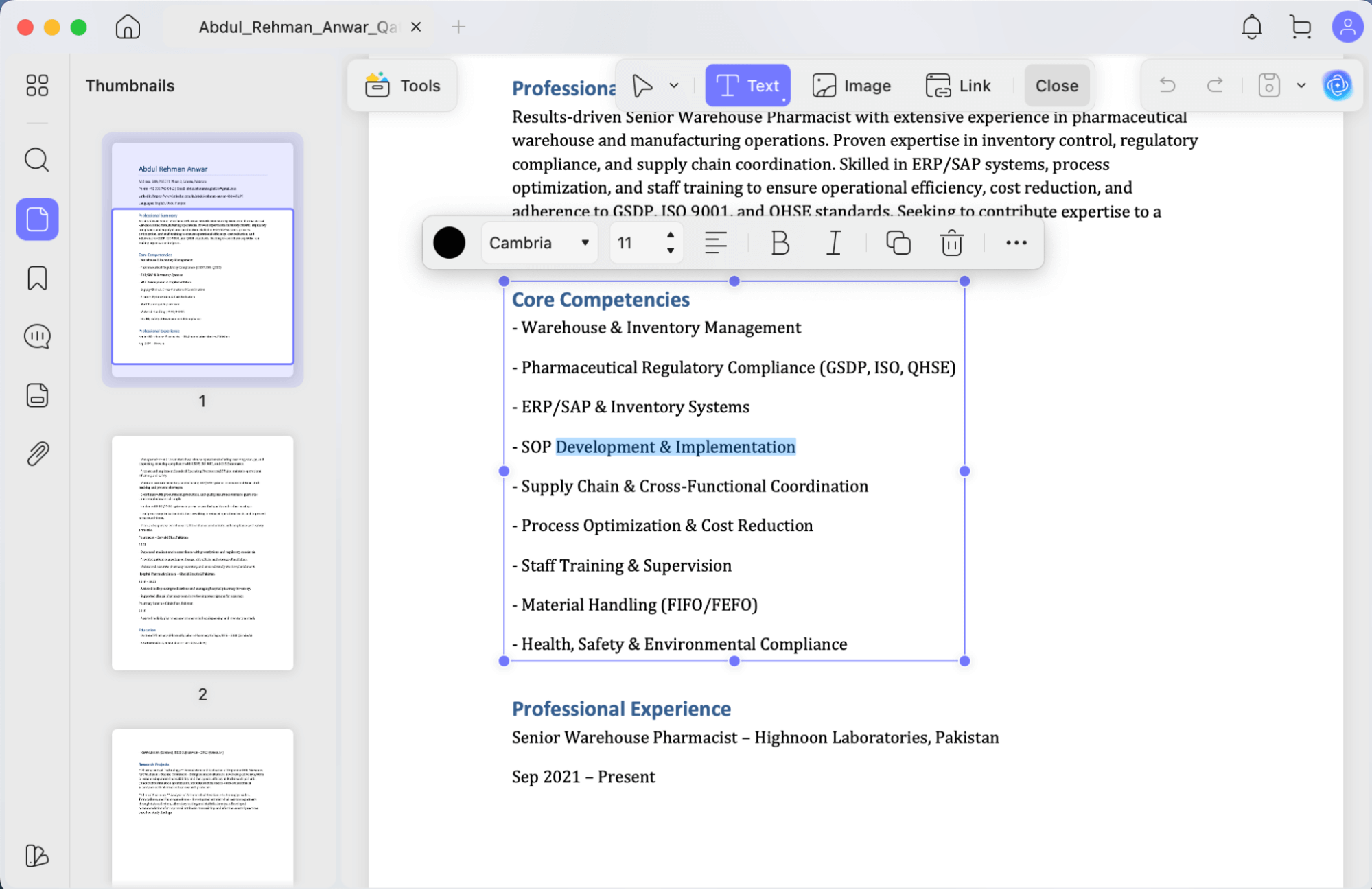This screenshot has height=890, width=1372.
Task: Expand the save options dropdown arrow
Action: (1301, 86)
